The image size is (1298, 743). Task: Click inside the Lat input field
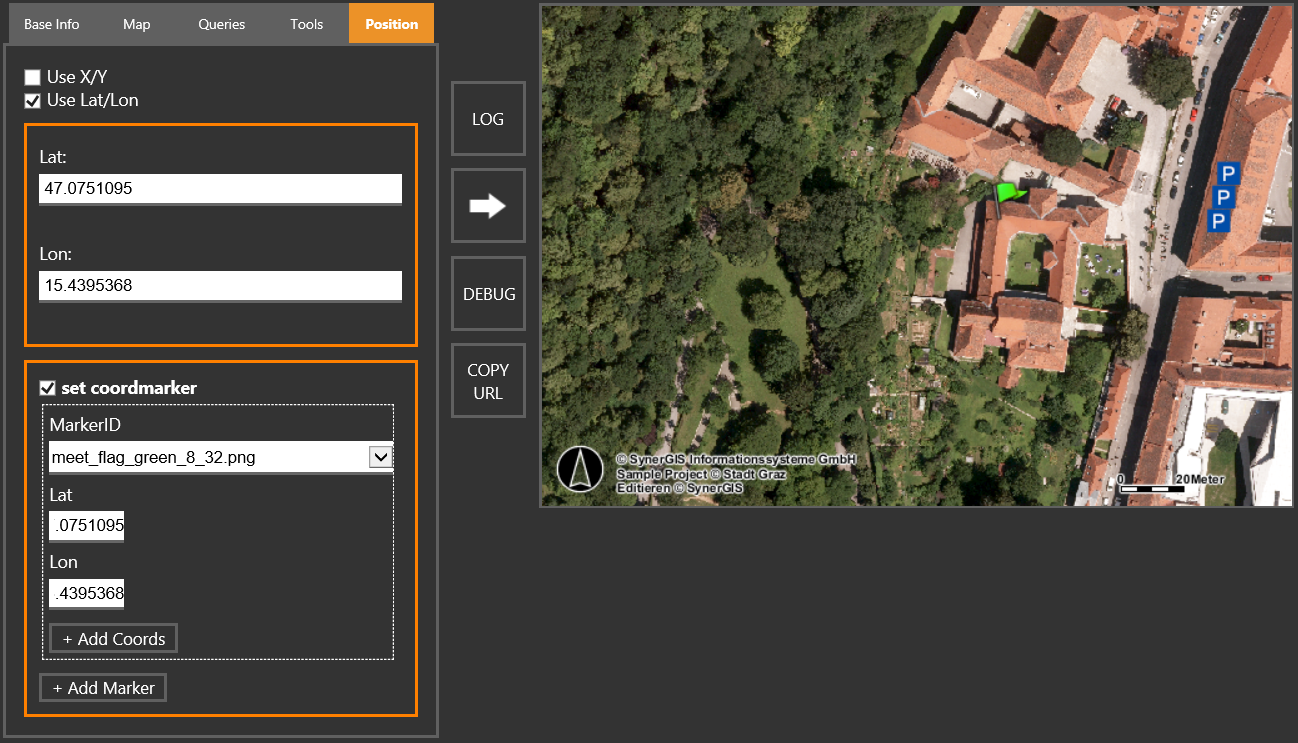pyautogui.click(x=220, y=189)
